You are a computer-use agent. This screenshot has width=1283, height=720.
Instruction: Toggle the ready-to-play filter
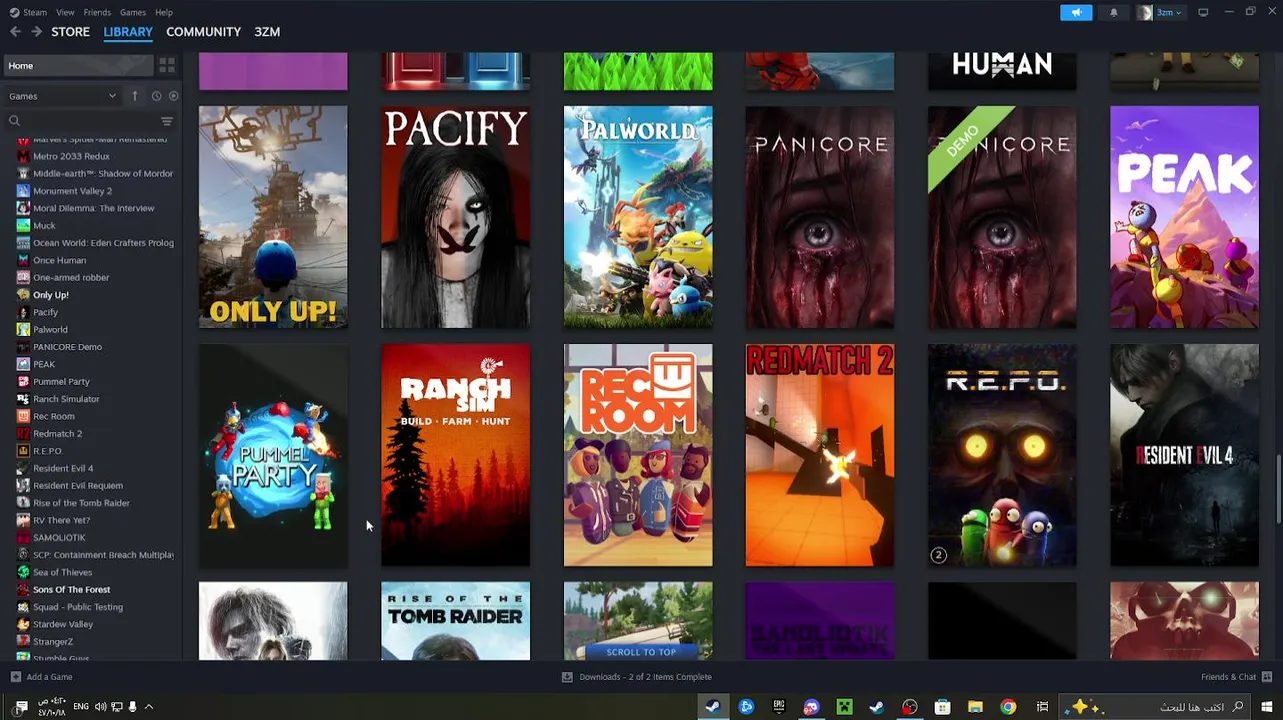[173, 96]
